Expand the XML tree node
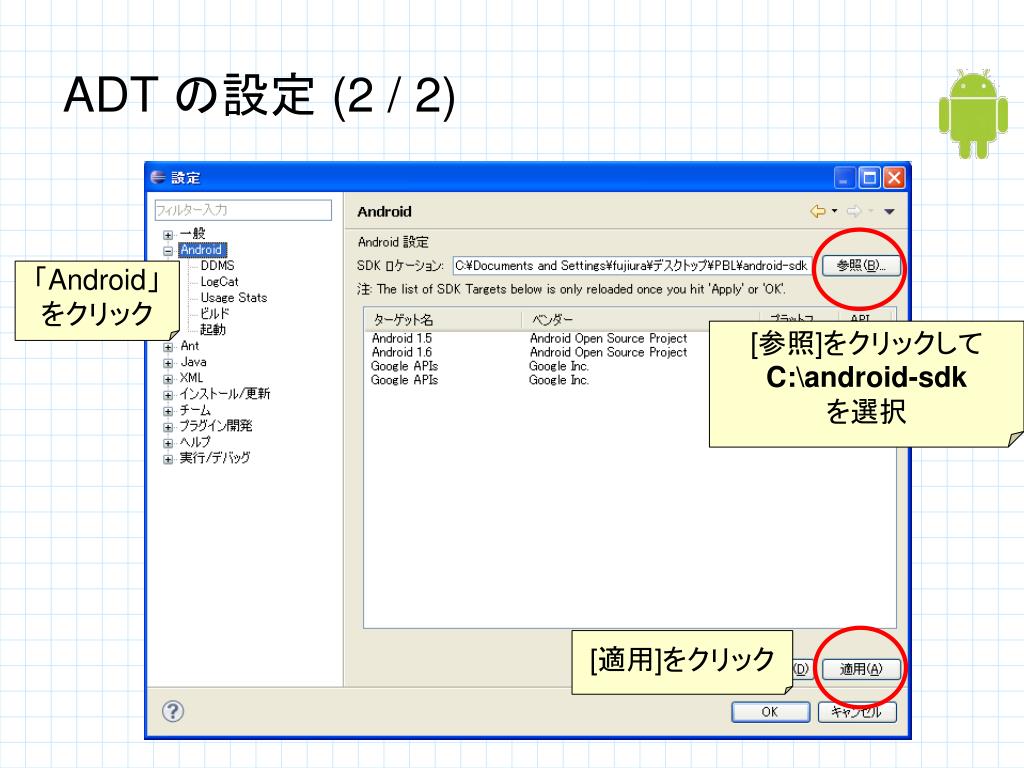This screenshot has height=768, width=1024. pyautogui.click(x=168, y=379)
